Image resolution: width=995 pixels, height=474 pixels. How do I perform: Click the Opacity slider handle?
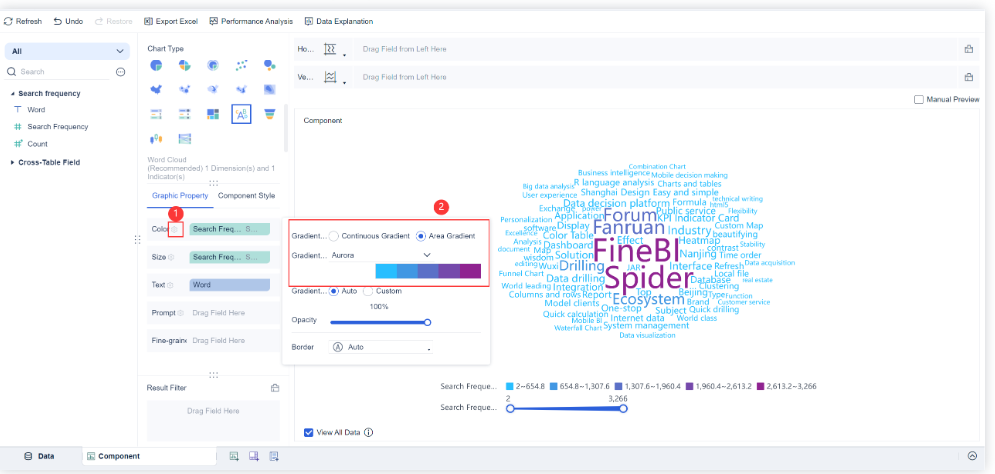427,322
